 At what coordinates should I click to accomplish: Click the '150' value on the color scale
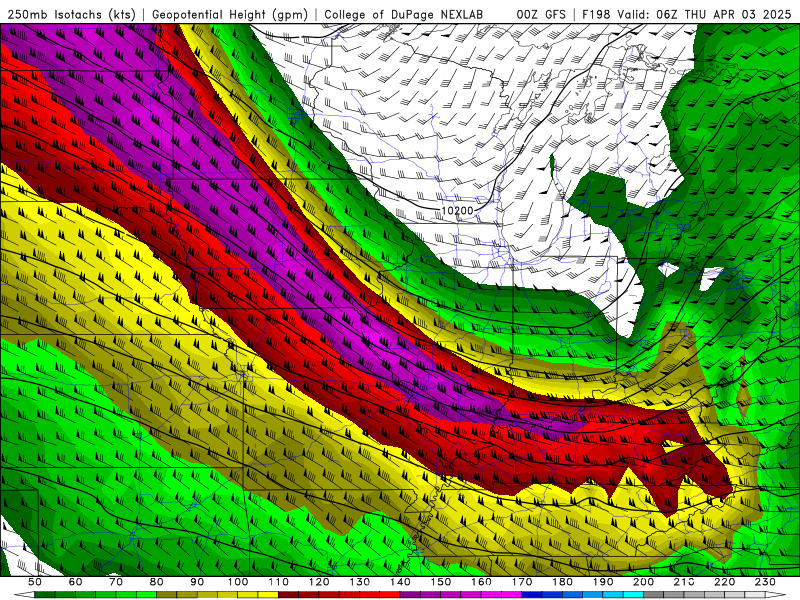click(x=440, y=582)
